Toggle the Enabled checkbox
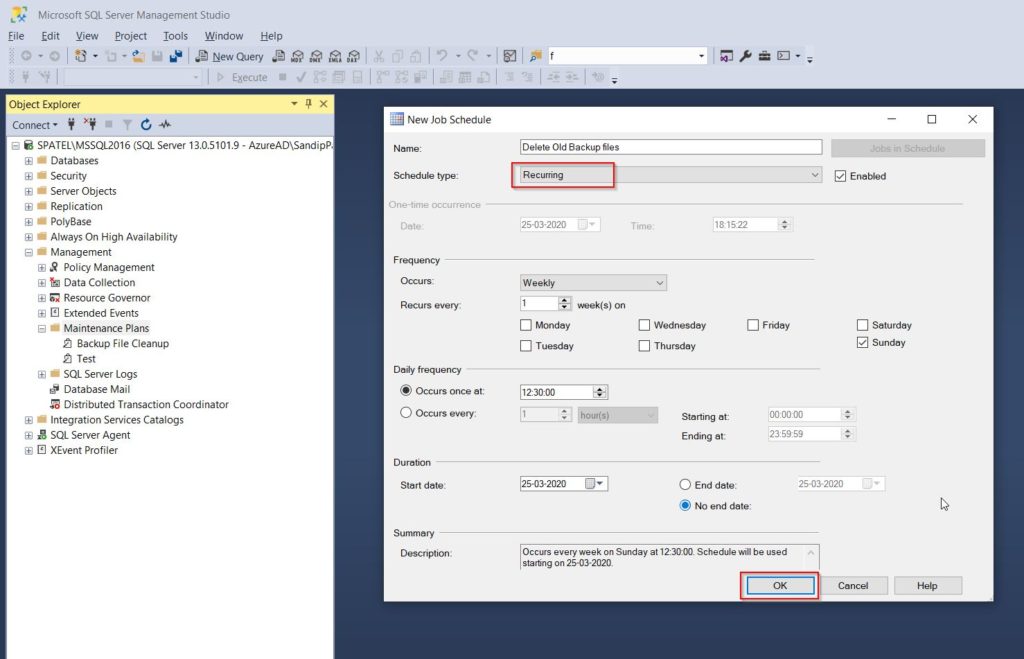Viewport: 1024px width, 659px height. click(840, 176)
